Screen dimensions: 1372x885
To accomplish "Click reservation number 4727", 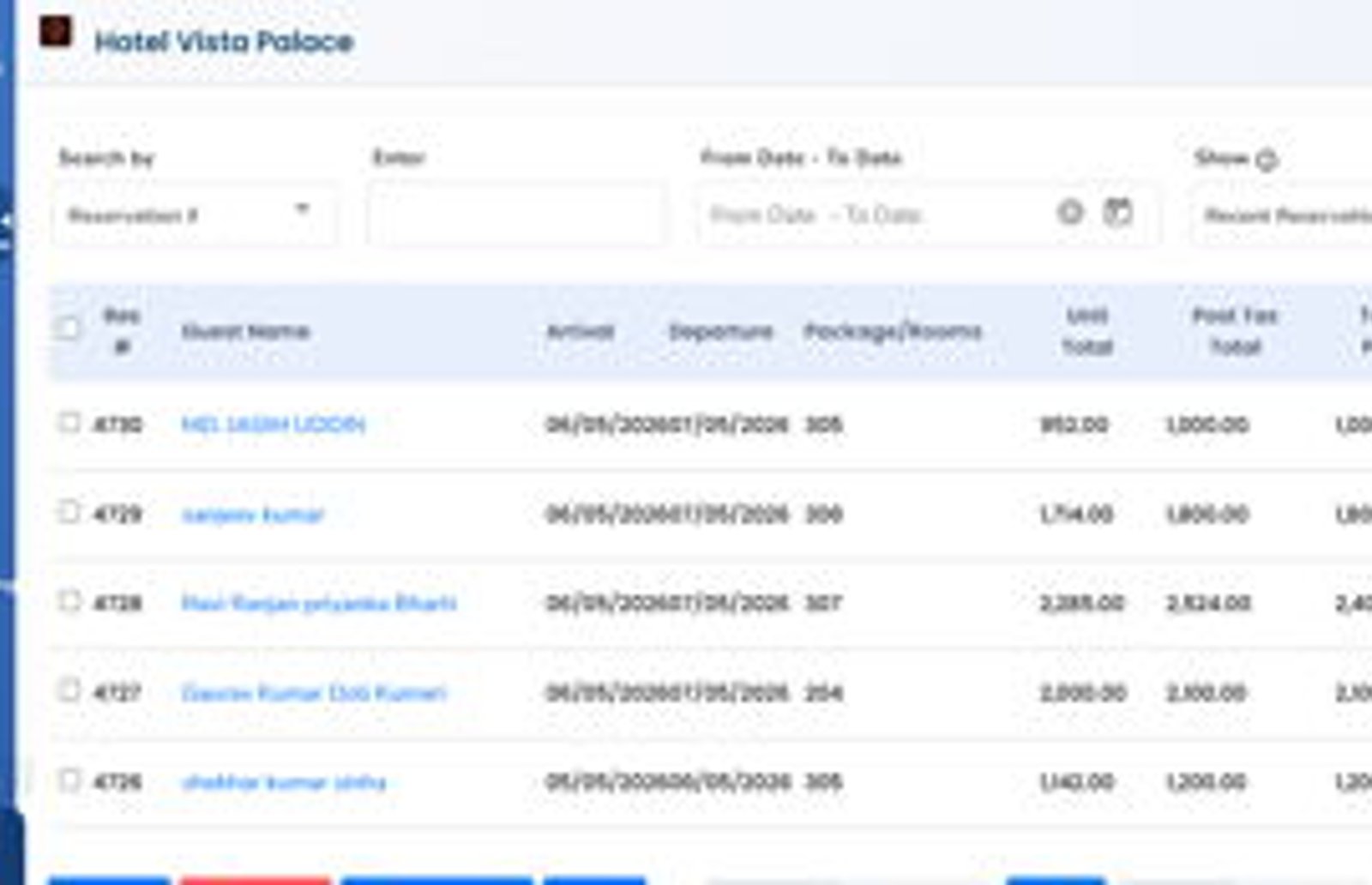I will (117, 692).
